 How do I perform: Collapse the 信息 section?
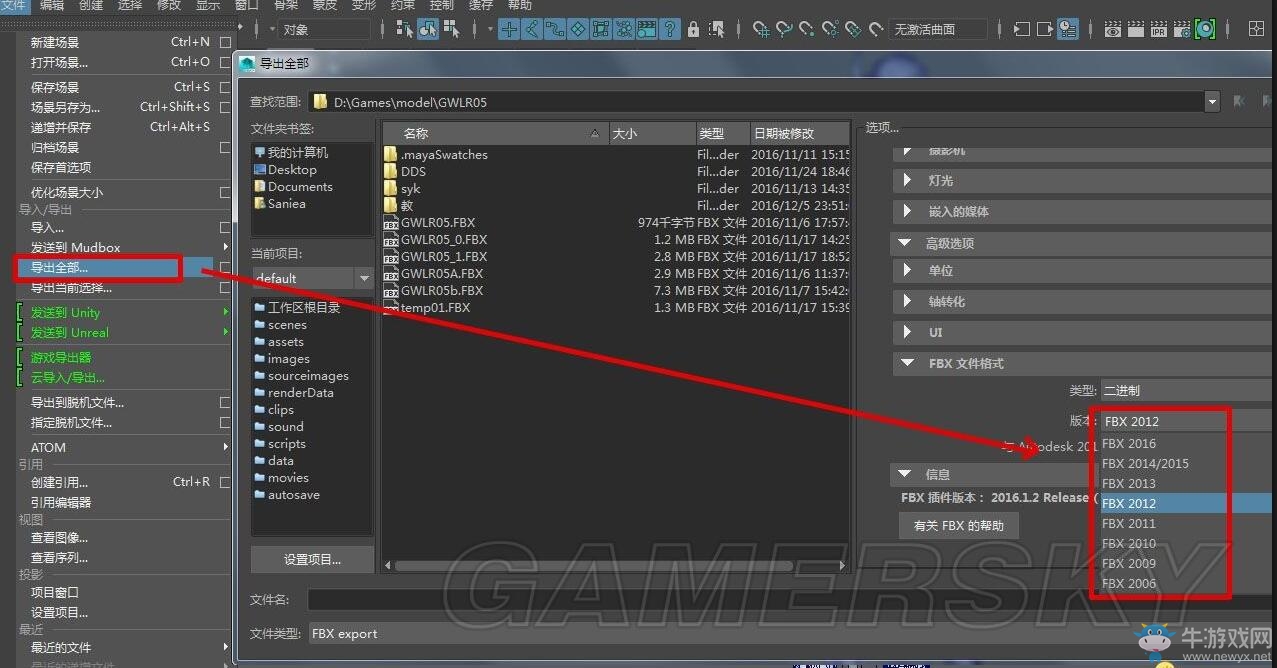pos(905,475)
